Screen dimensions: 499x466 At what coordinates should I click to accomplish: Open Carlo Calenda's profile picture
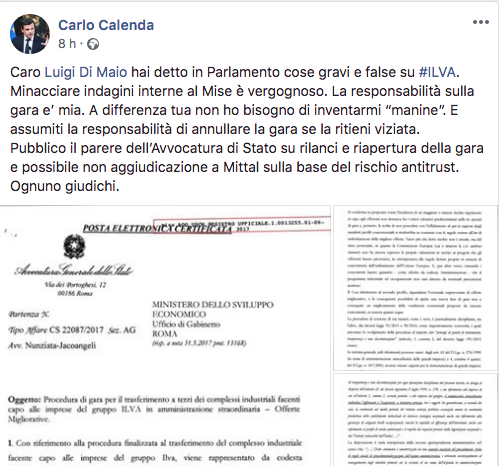pyautogui.click(x=30, y=34)
